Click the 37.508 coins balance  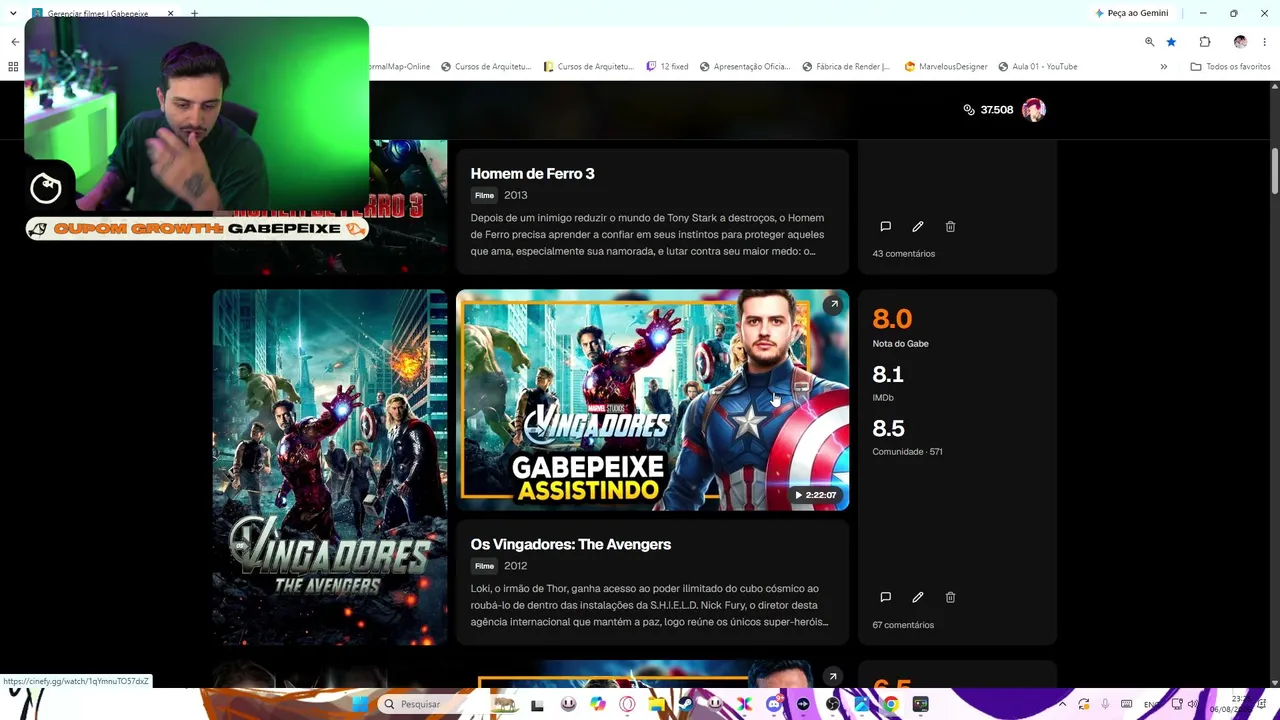[997, 110]
